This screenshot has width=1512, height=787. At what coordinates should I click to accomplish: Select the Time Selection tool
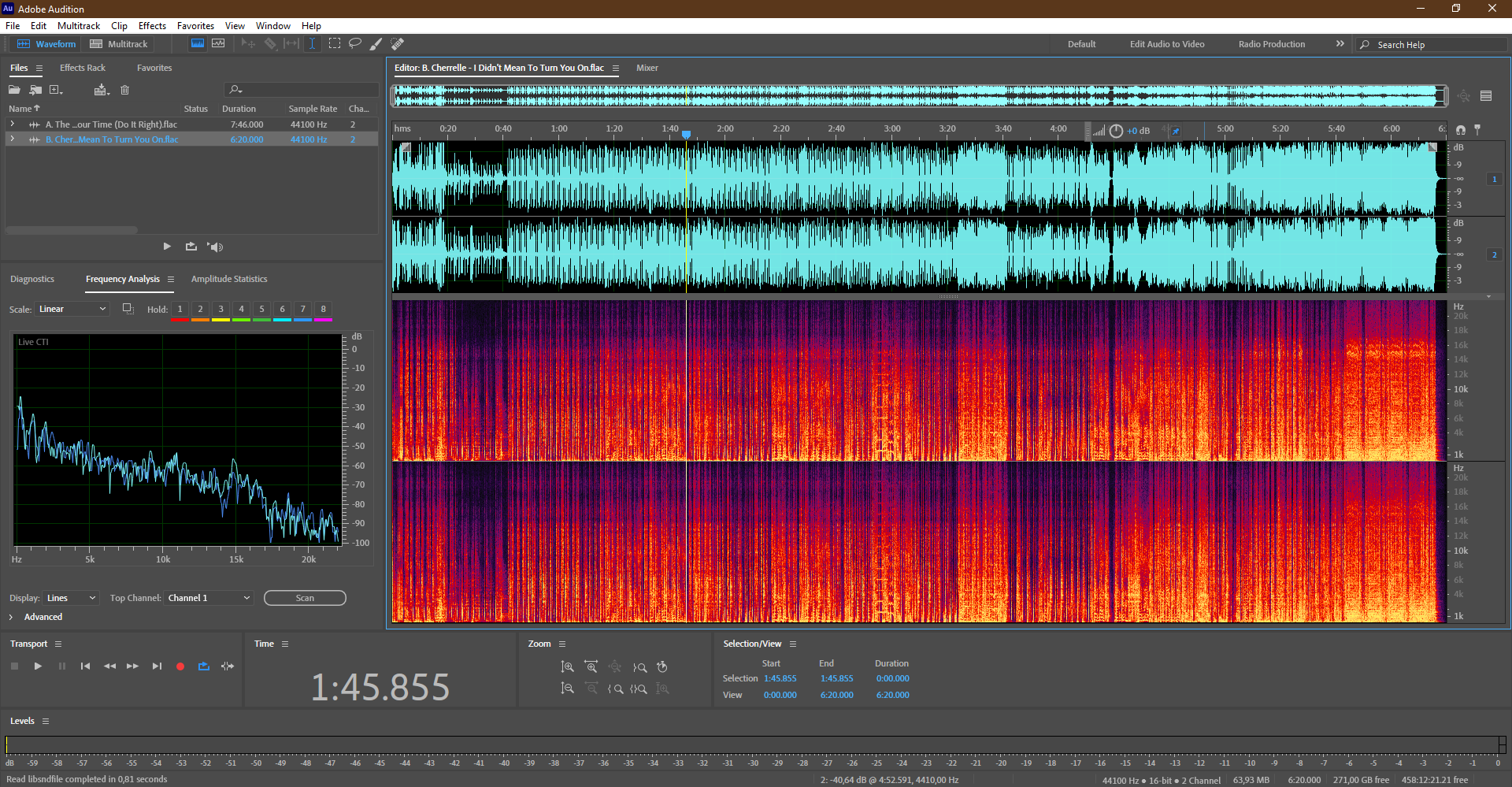312,44
